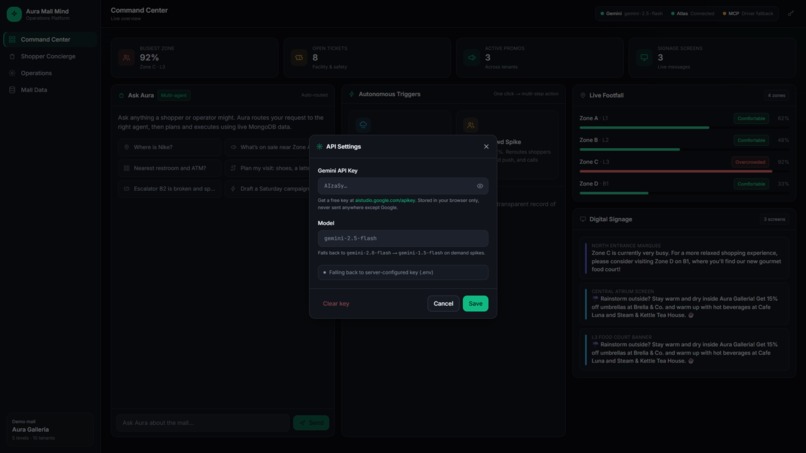Click the Gemini status indicator
Screen dimensions: 806x453
pos(631,14)
